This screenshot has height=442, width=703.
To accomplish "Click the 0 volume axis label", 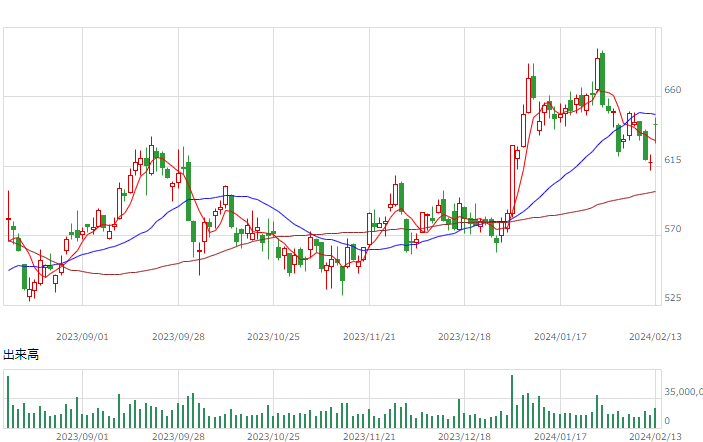I will pyautogui.click(x=667, y=421).
